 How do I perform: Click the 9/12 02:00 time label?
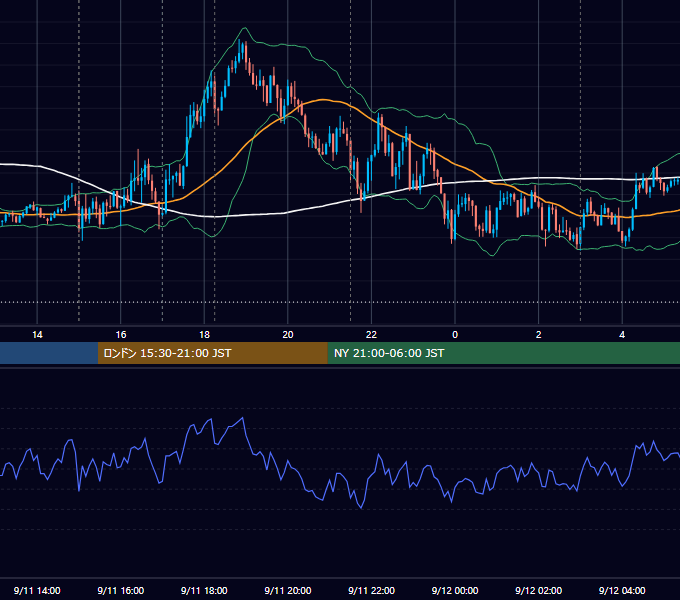point(539,590)
